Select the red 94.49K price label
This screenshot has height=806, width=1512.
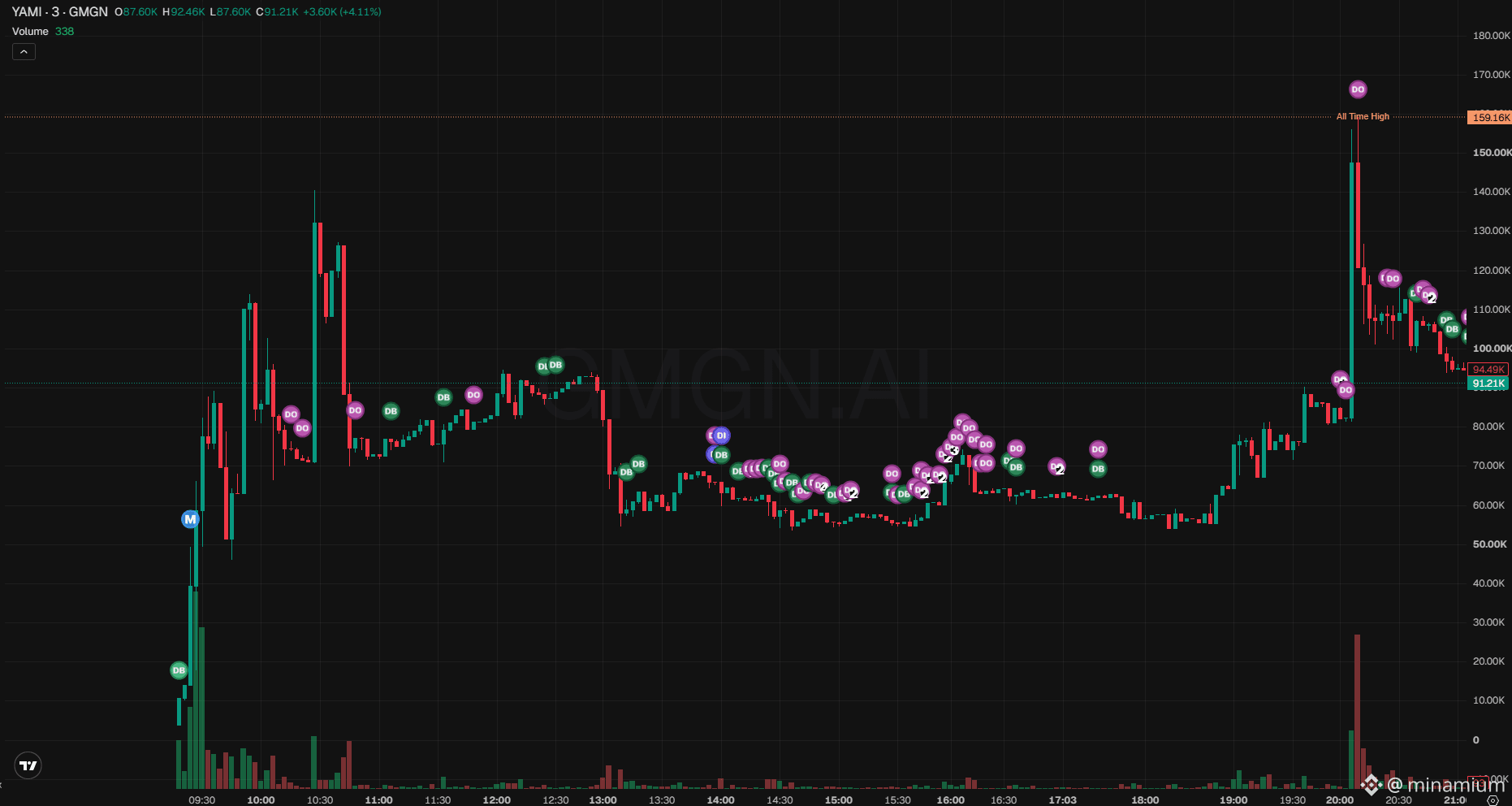click(x=1488, y=370)
